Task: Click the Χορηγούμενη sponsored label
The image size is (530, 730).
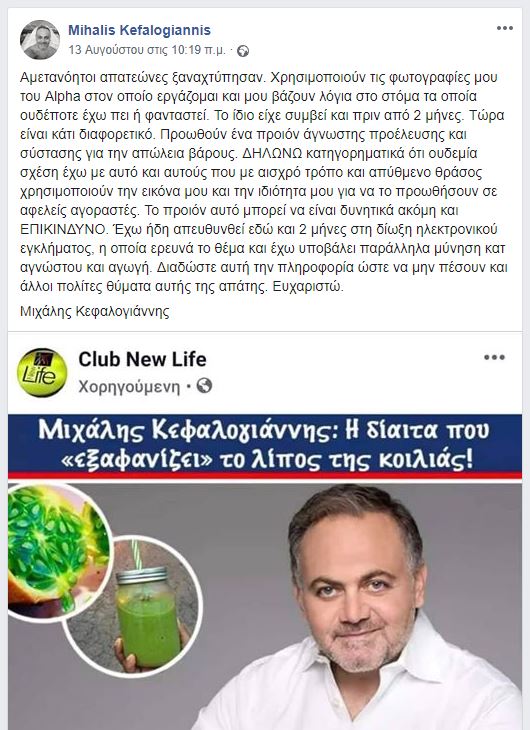Action: [x=129, y=386]
